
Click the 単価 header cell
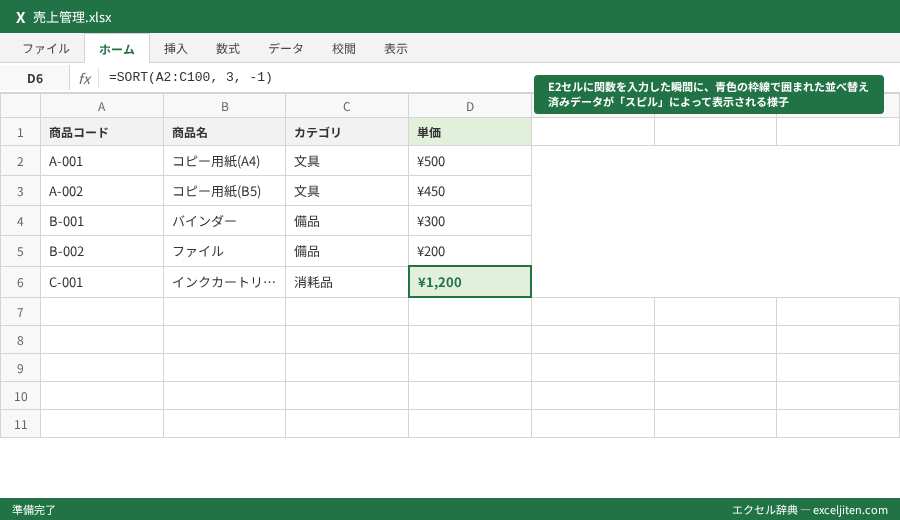point(470,132)
